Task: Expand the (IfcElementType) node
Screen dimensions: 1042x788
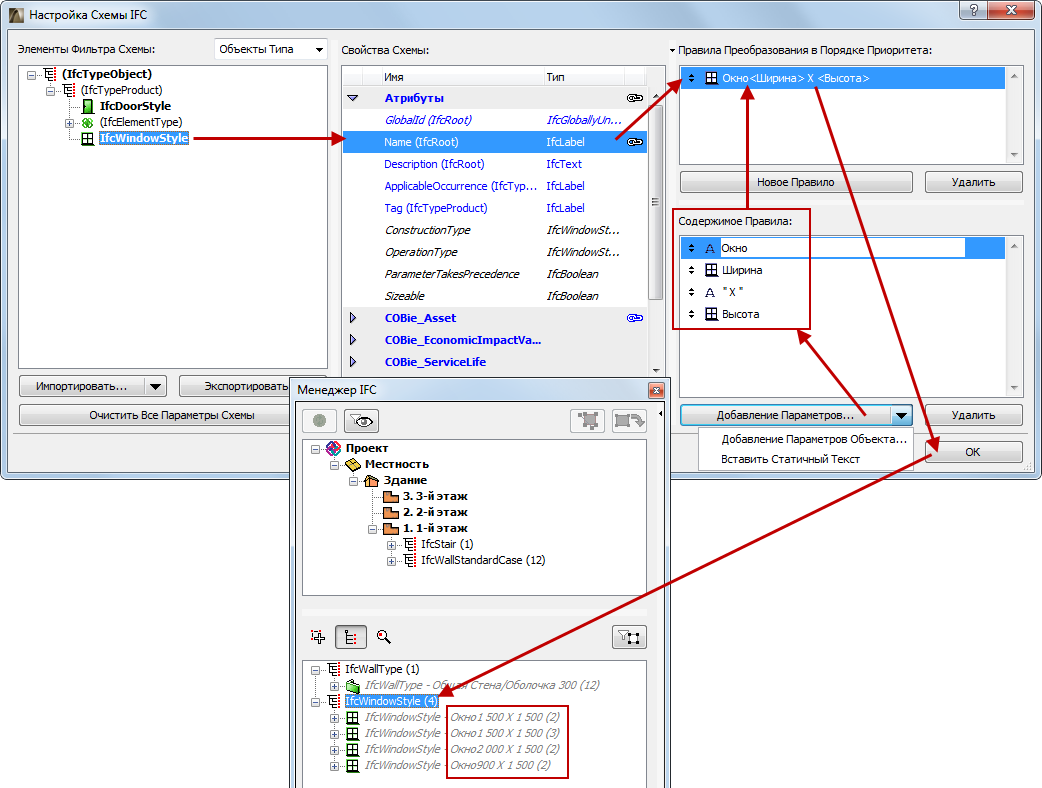Action: 69,123
